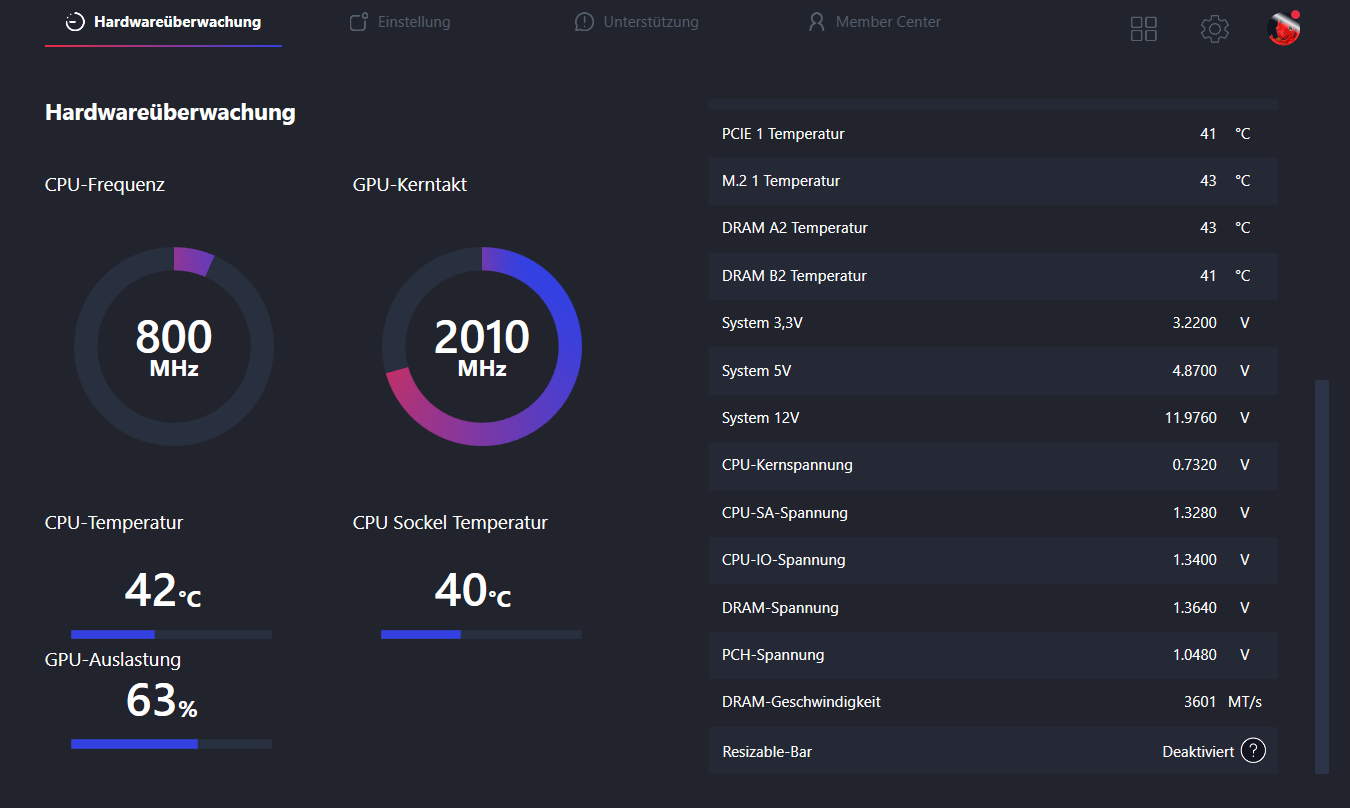The height and width of the screenshot is (808, 1350).
Task: Select the CPU-Kernspannung row
Action: point(993,465)
